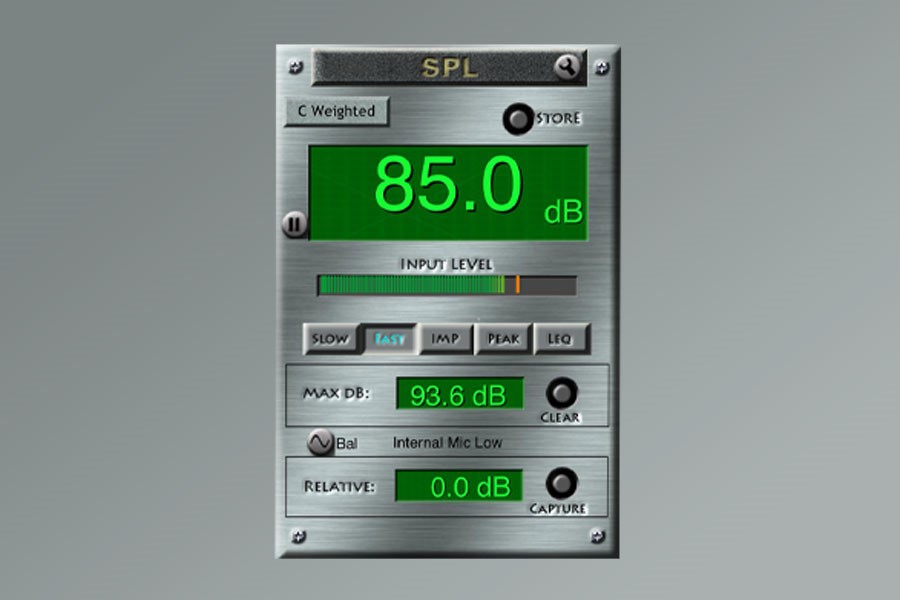Select Leq measurement mode
Viewport: 900px width, 600px height.
pos(561,339)
